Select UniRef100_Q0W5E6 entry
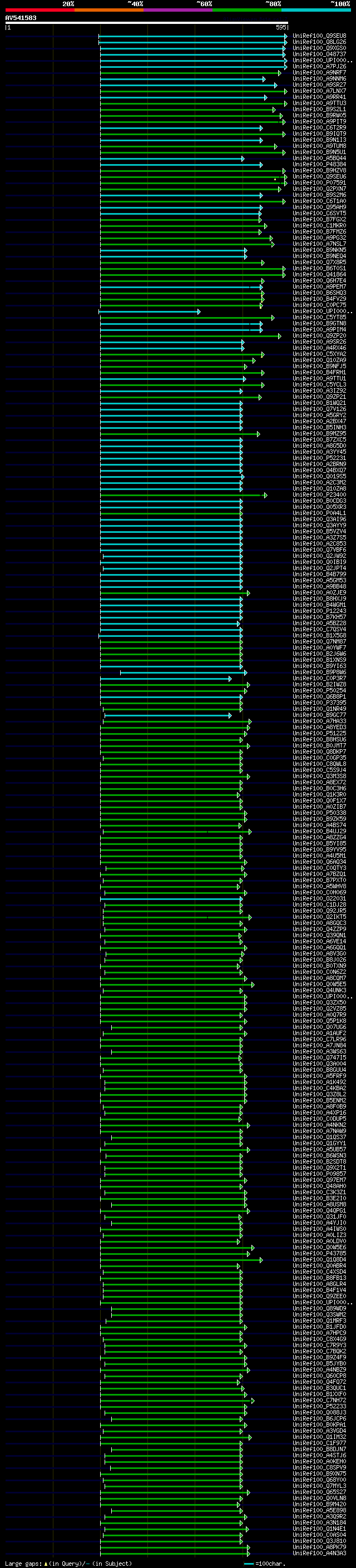 (319, 1247)
